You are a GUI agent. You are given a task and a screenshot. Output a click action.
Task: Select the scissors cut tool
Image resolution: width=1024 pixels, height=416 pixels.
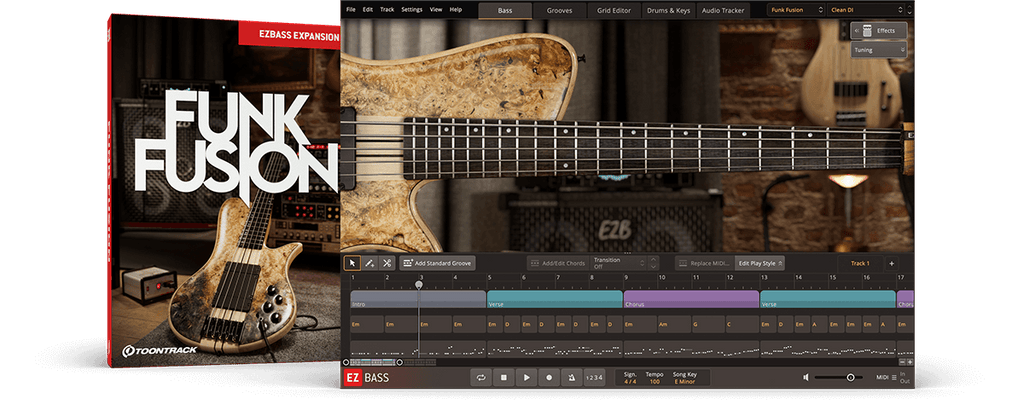coord(387,263)
